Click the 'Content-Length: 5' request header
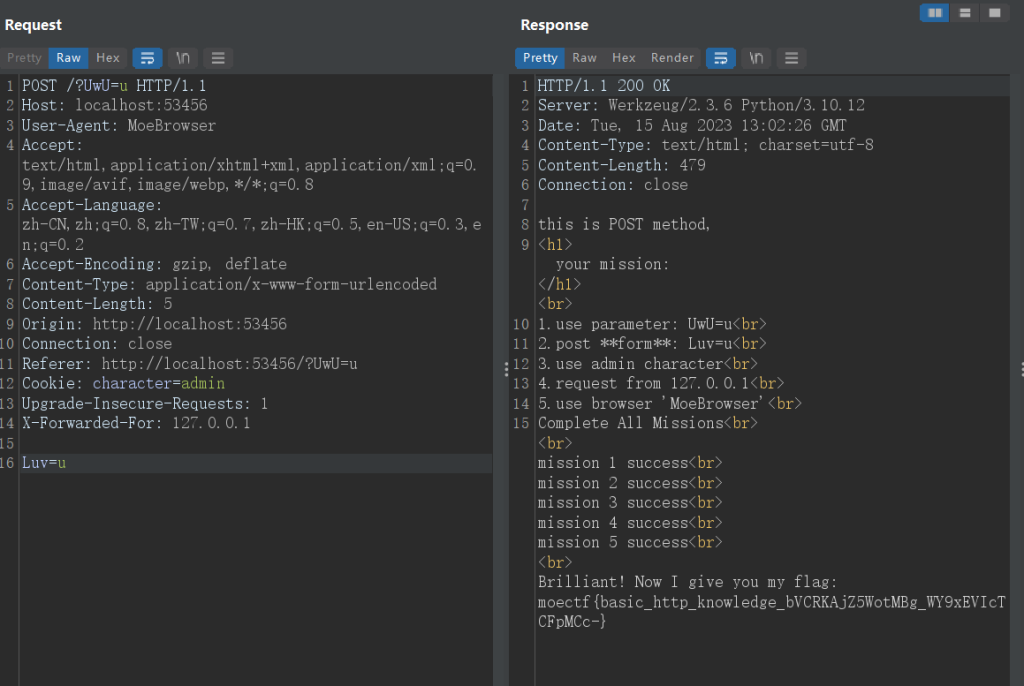The height and width of the screenshot is (686, 1024). [x=97, y=304]
